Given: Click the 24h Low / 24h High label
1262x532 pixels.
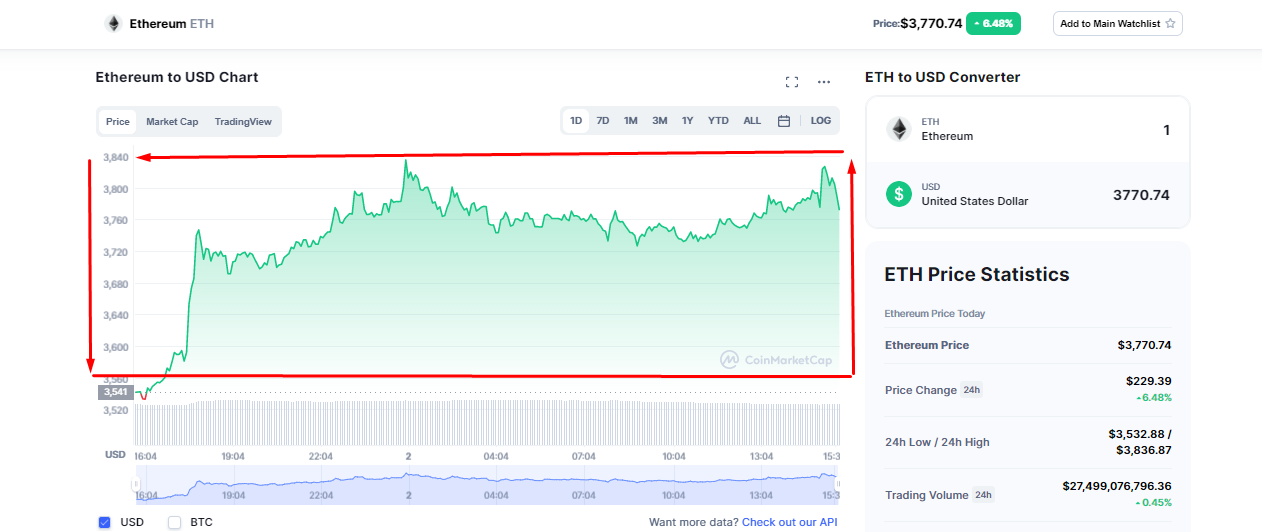Looking at the screenshot, I should coord(938,442).
